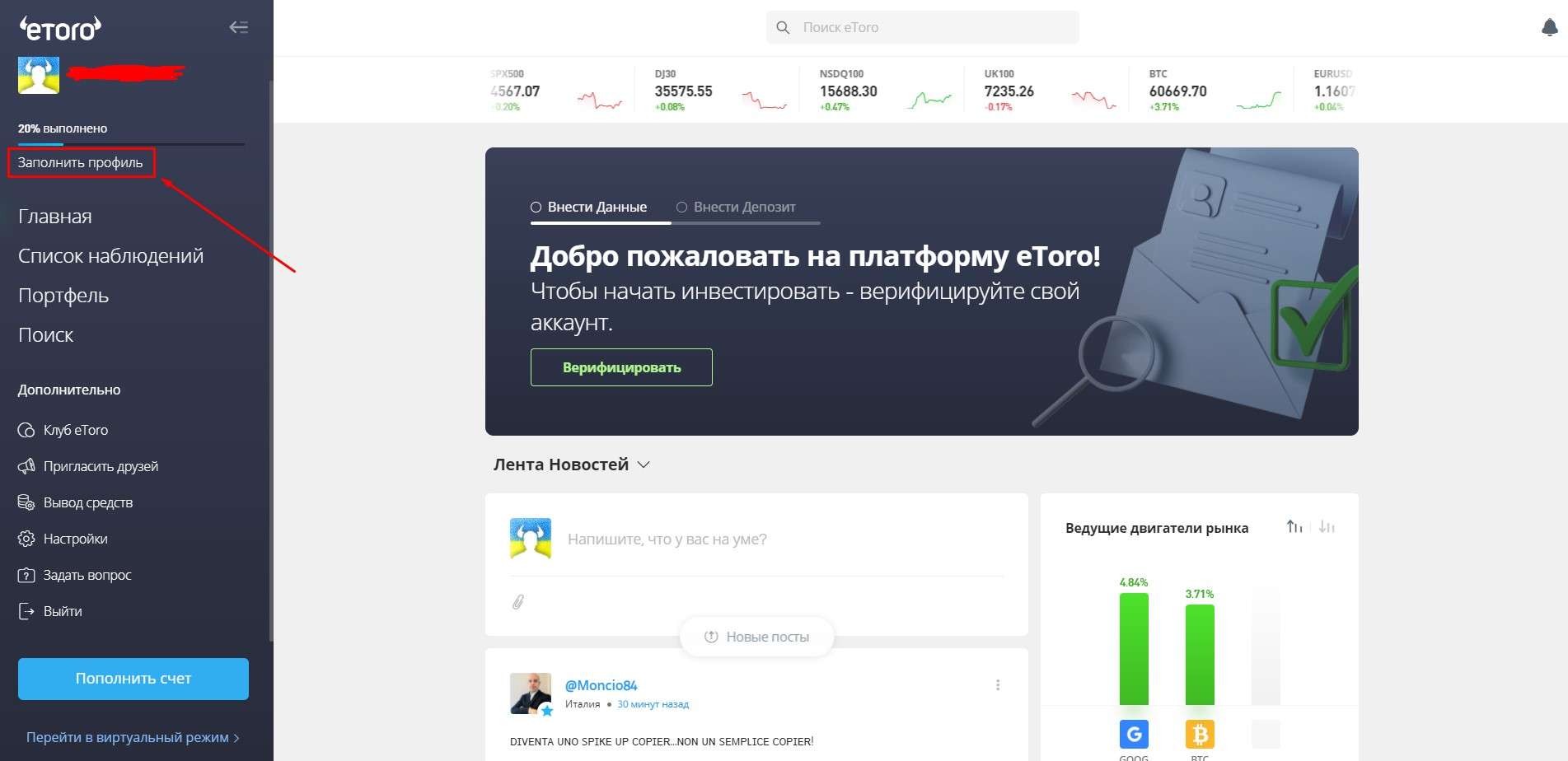
Task: Click the 3.71% BTC bar
Action: (x=1200, y=655)
